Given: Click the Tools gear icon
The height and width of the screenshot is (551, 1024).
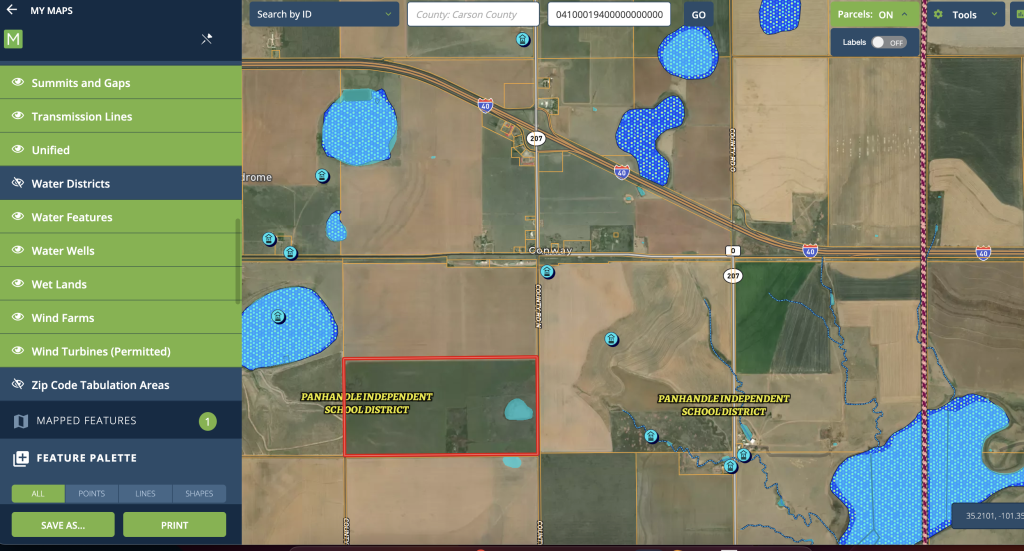Looking at the screenshot, I should 938,15.
